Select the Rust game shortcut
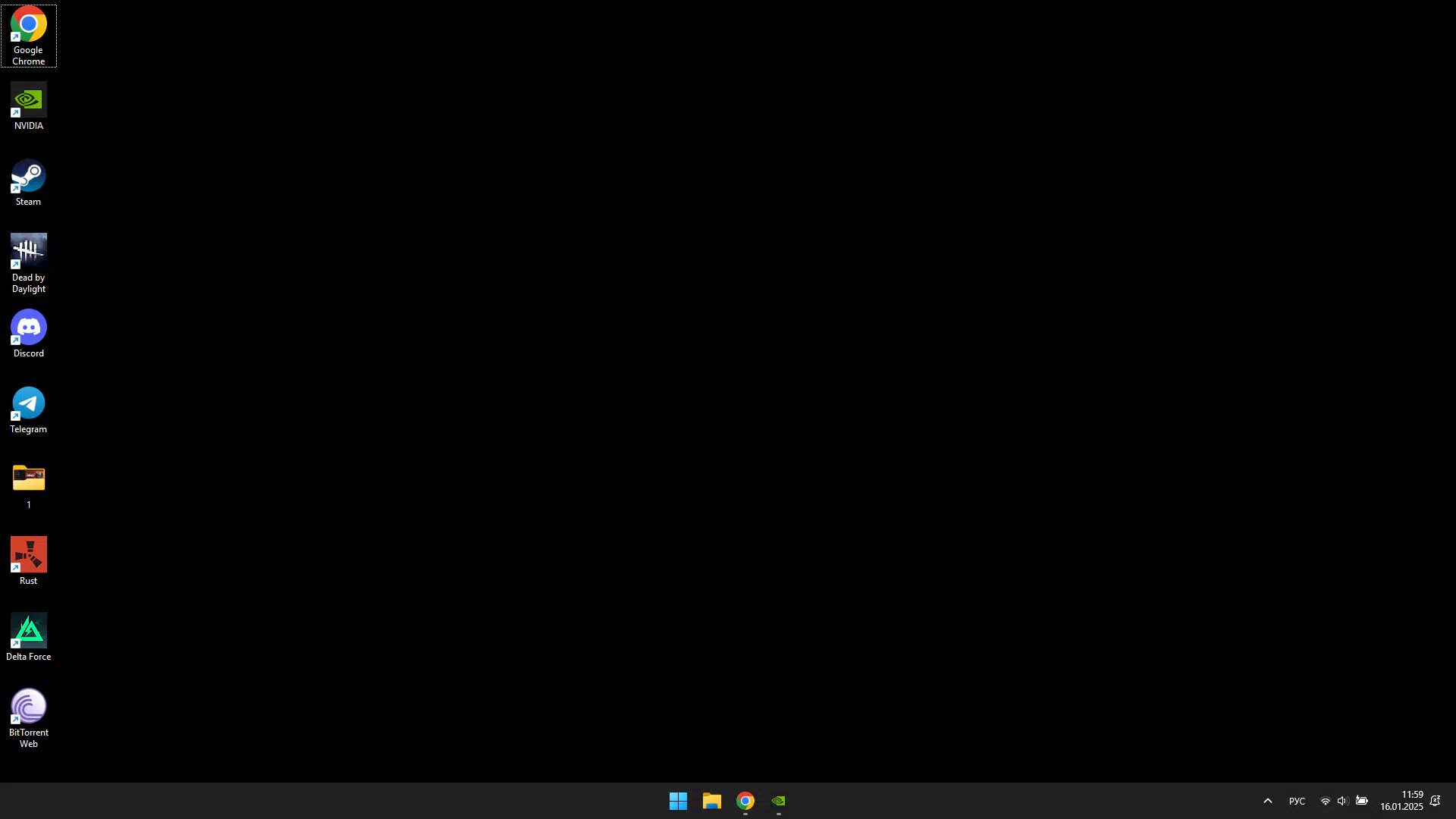 [28, 561]
